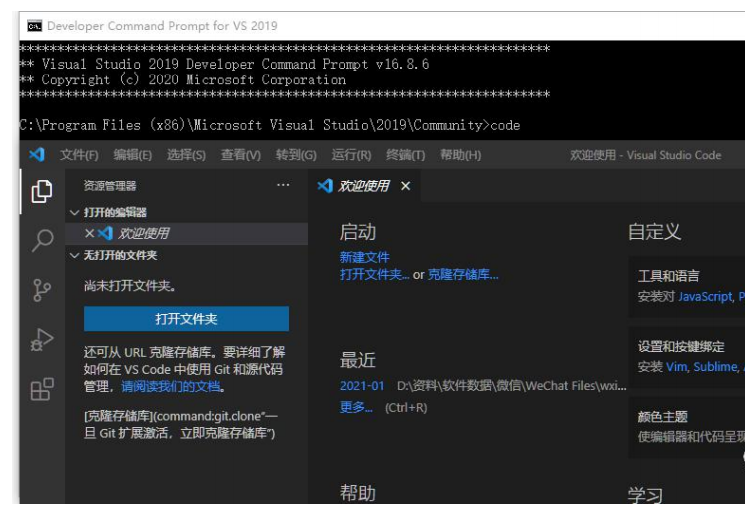The width and height of the screenshot is (745, 517).
Task: Click the command prompt window icon
Action: click(x=34, y=26)
